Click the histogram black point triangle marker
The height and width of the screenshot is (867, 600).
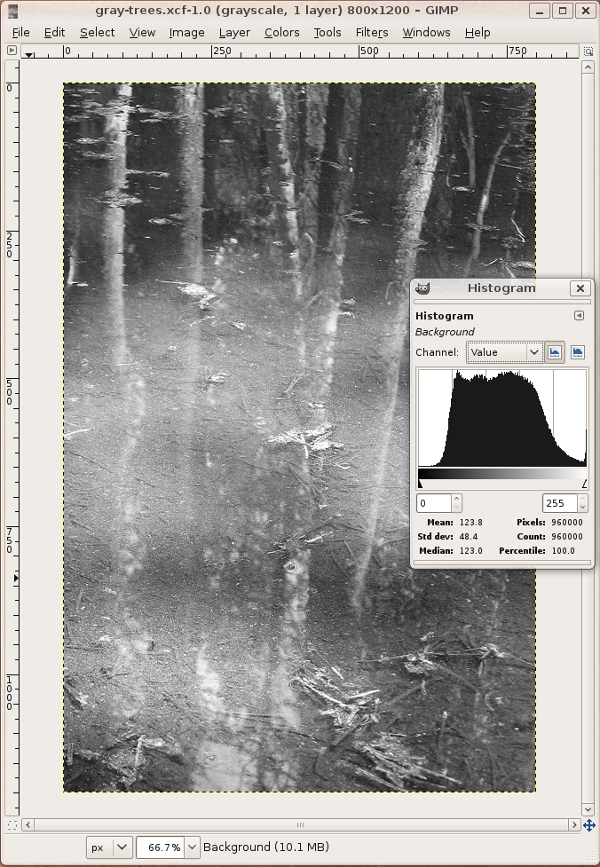coord(421,484)
